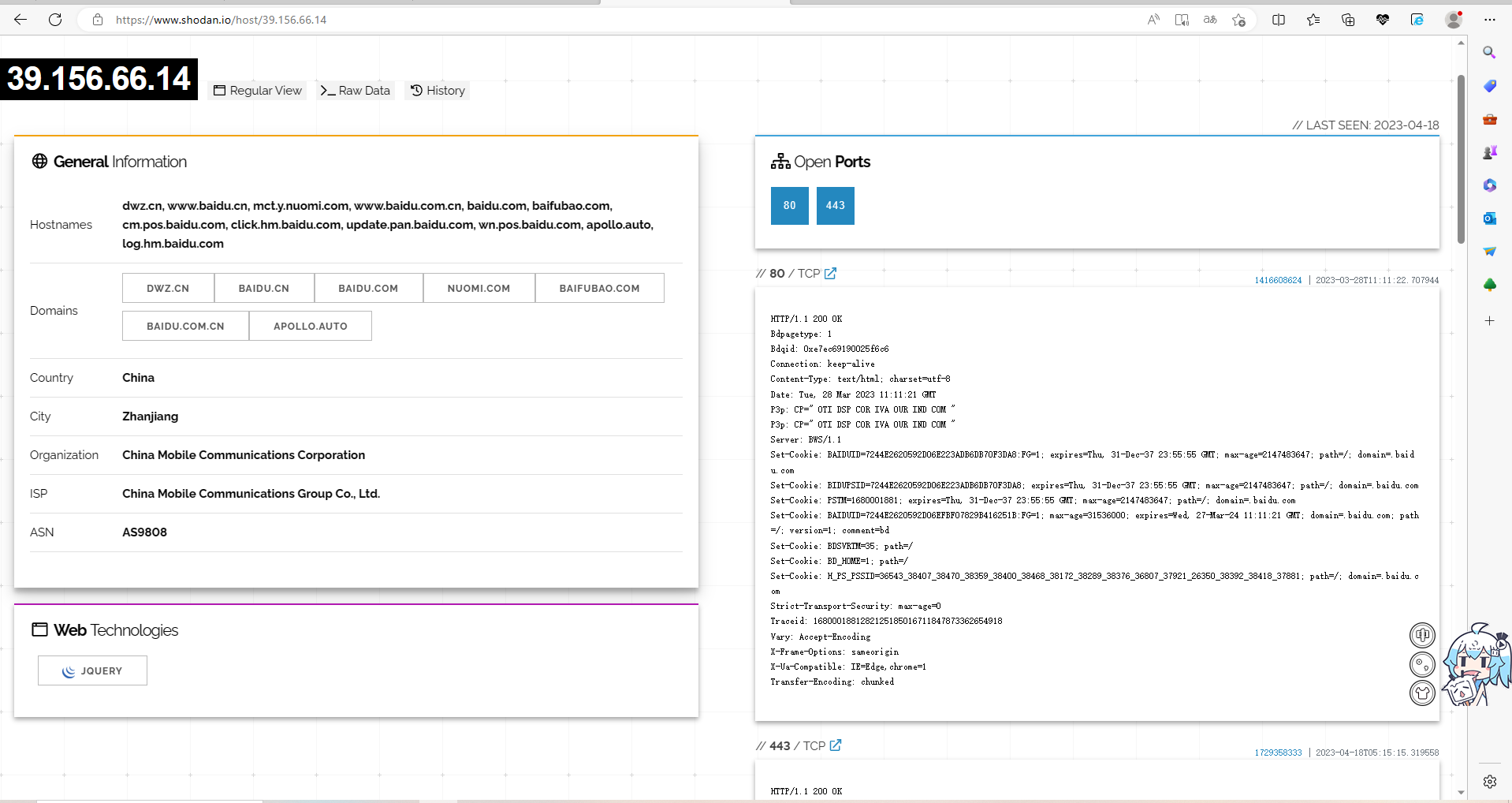Select the NUOMI.COM domain button
The image size is (1512, 803).
[479, 288]
